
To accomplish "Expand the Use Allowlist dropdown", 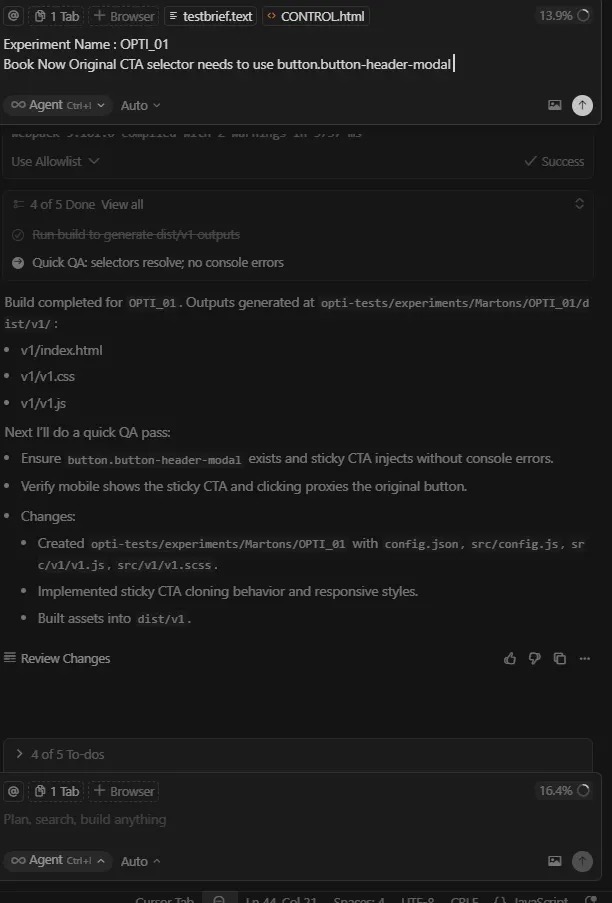I will [x=56, y=161].
